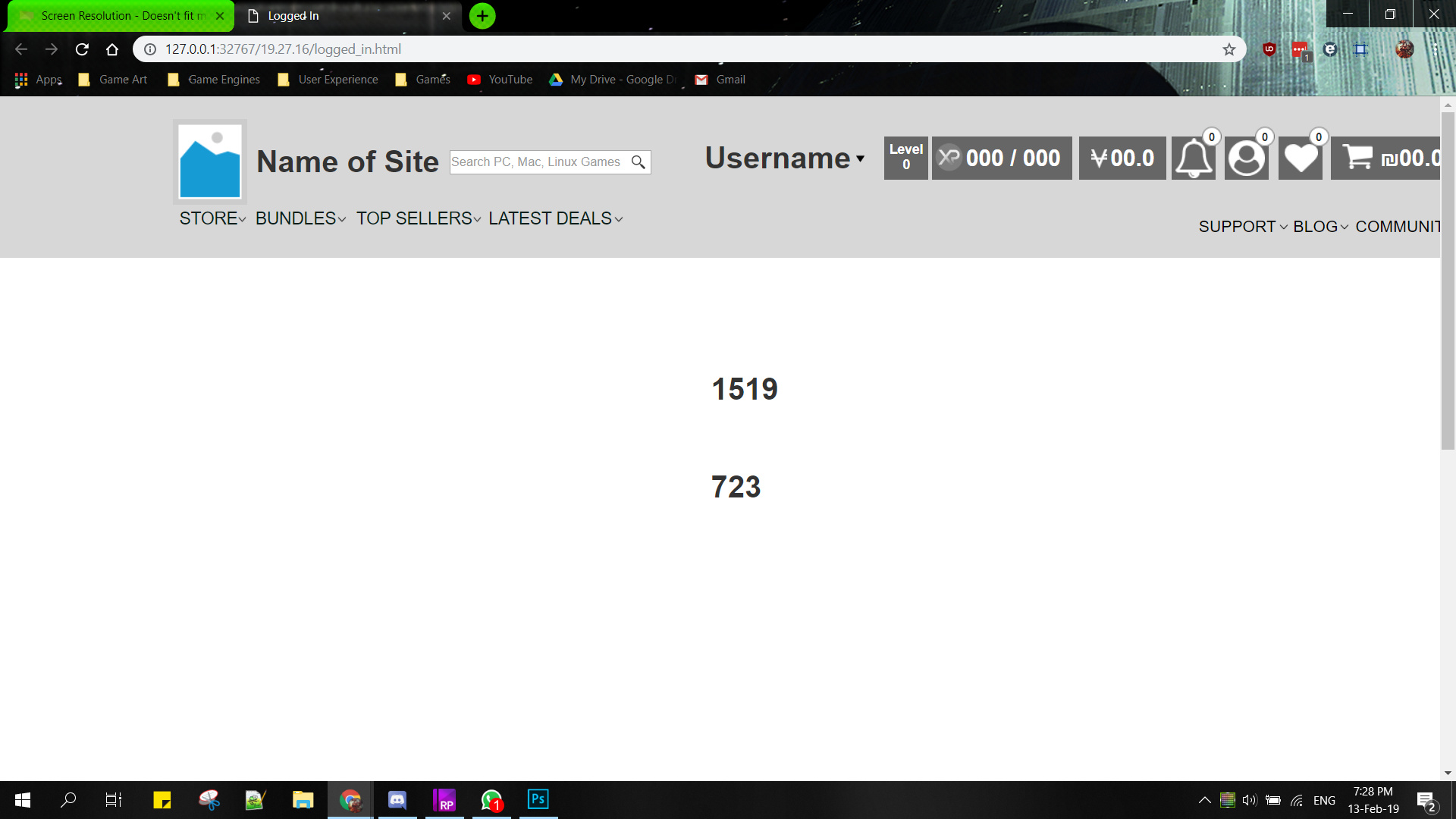Open Photoshop from the taskbar
Screen dimensions: 1456x819
point(538,799)
